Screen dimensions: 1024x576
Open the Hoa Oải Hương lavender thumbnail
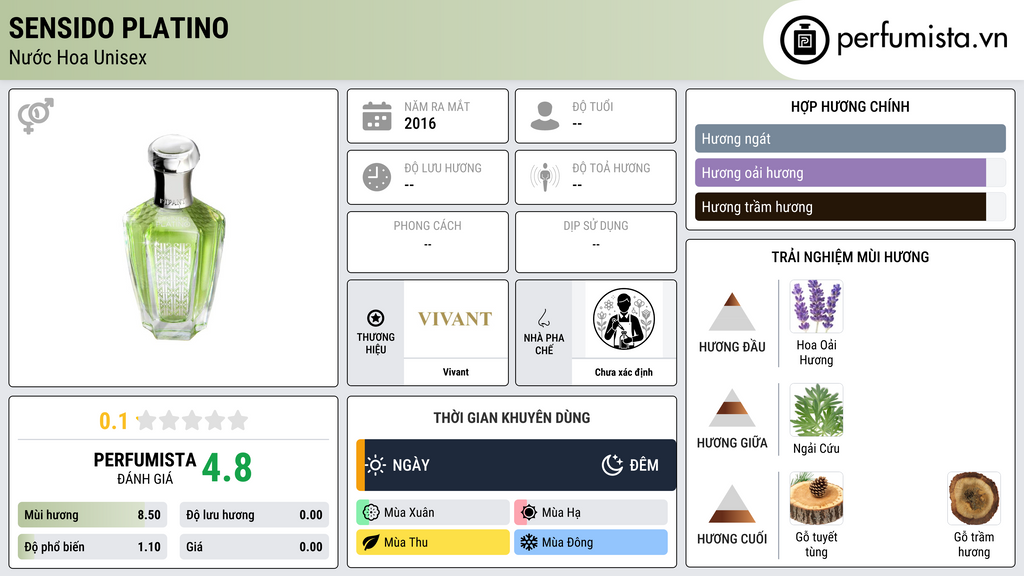coord(816,306)
